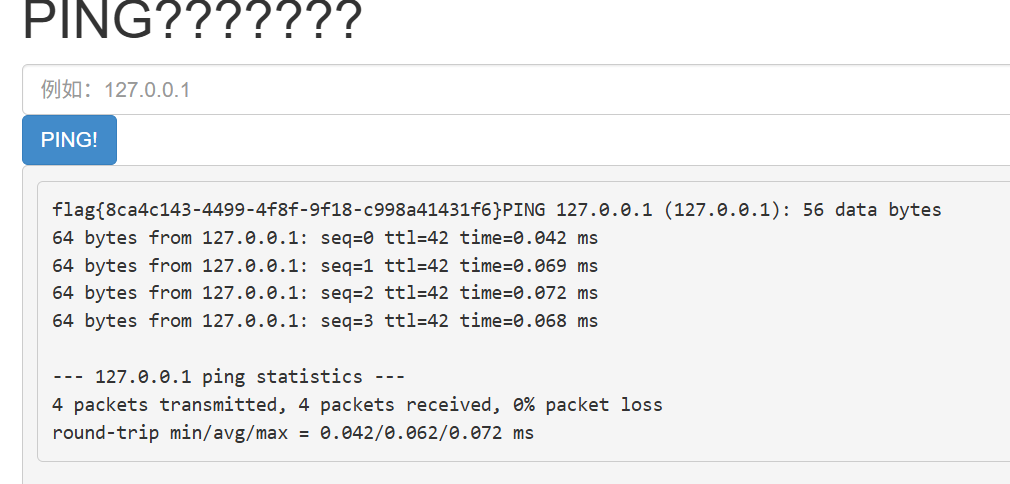Click the seq=2 ping response line

[x=325, y=293]
